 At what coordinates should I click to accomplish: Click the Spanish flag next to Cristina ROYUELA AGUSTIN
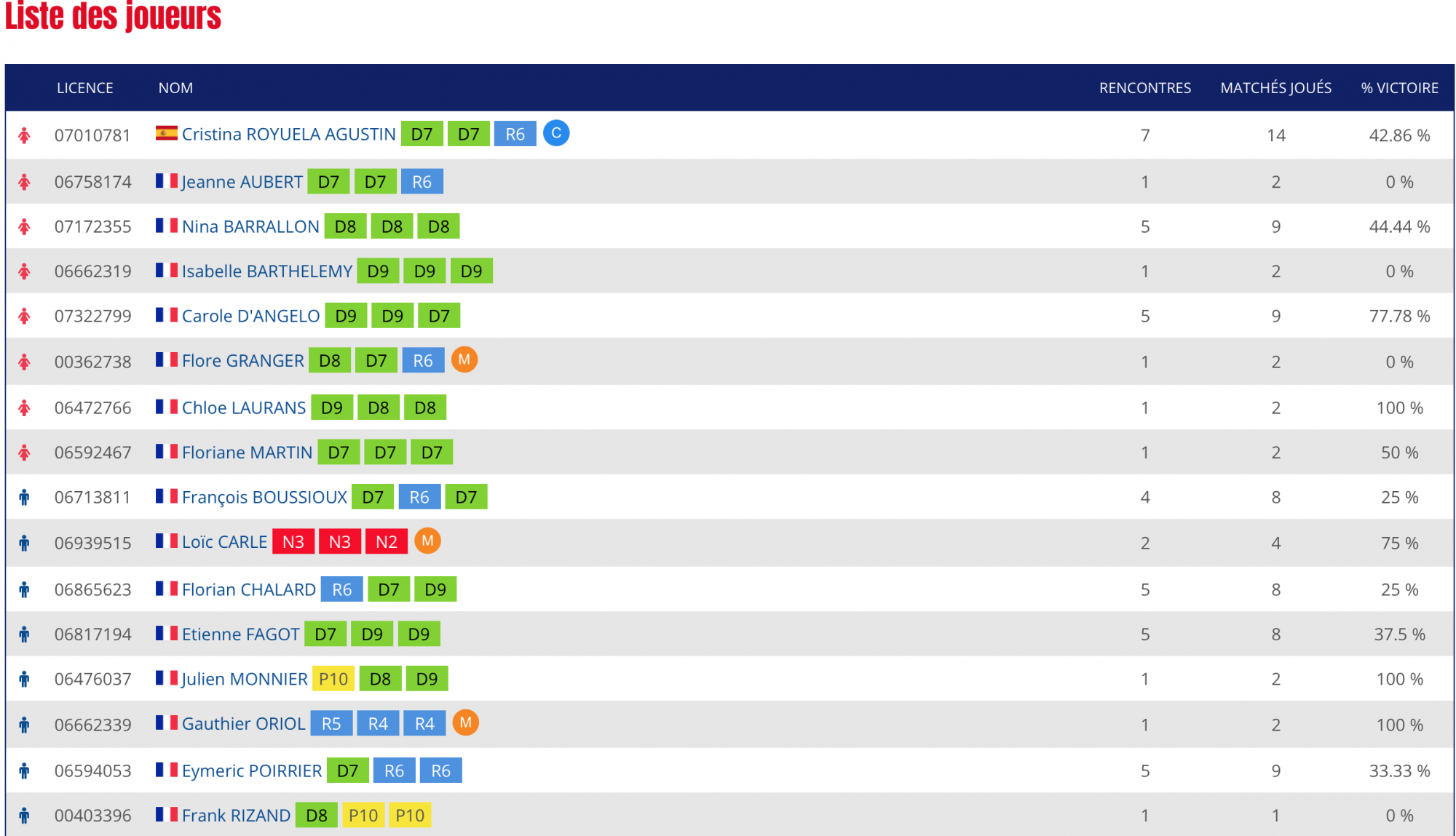point(167,133)
